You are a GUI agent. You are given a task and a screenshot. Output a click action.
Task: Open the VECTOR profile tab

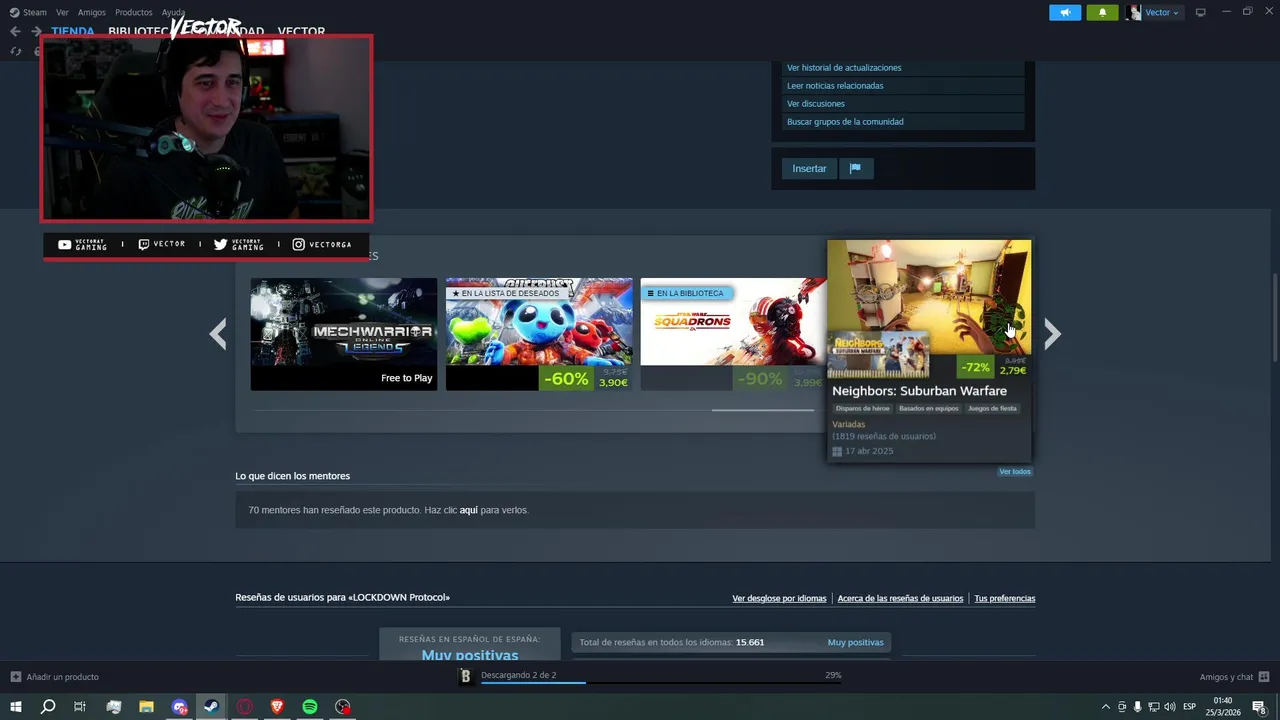[x=301, y=31]
